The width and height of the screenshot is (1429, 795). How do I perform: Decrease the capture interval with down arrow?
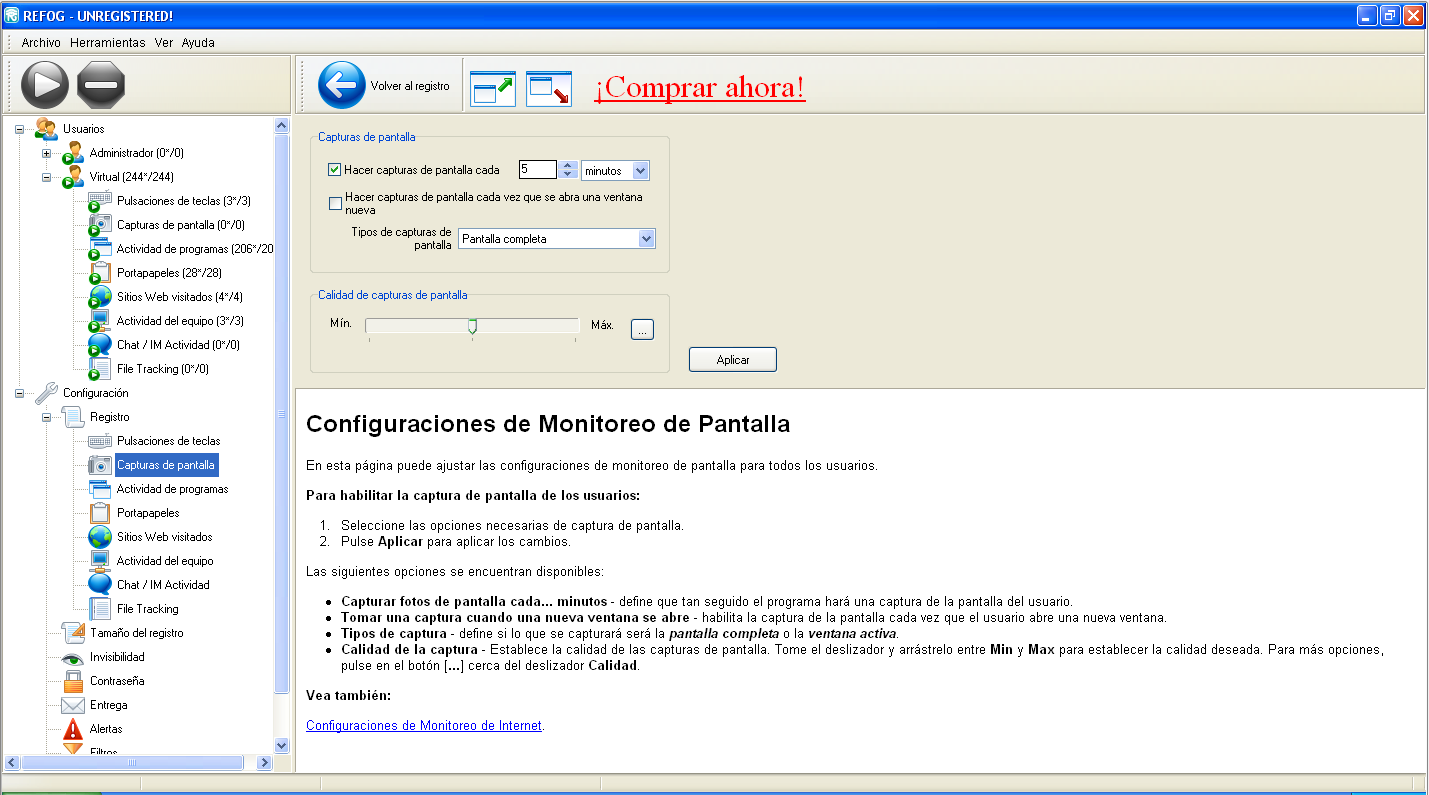pos(568,175)
